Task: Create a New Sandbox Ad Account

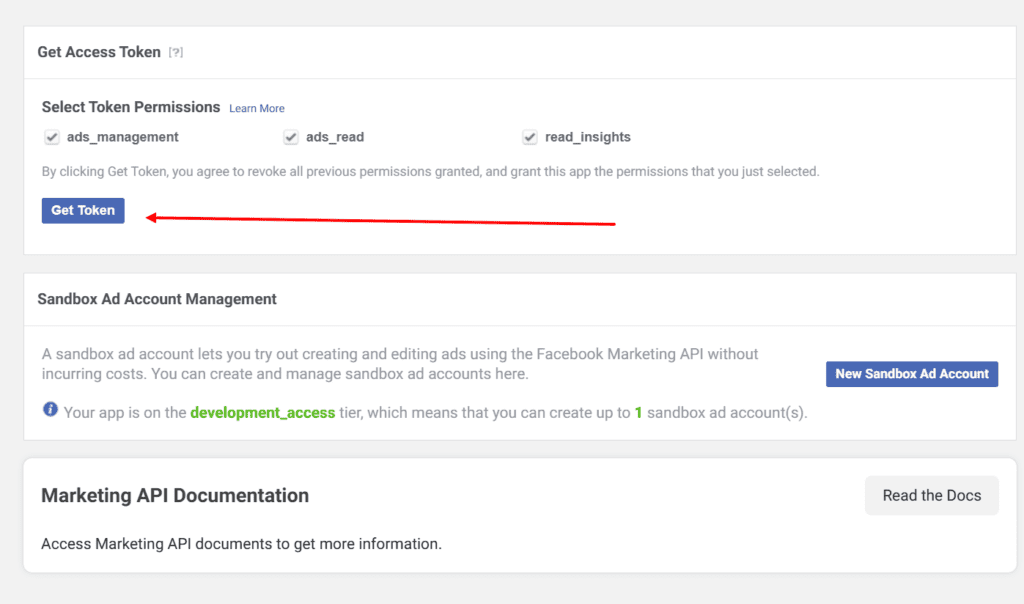Action: (912, 374)
